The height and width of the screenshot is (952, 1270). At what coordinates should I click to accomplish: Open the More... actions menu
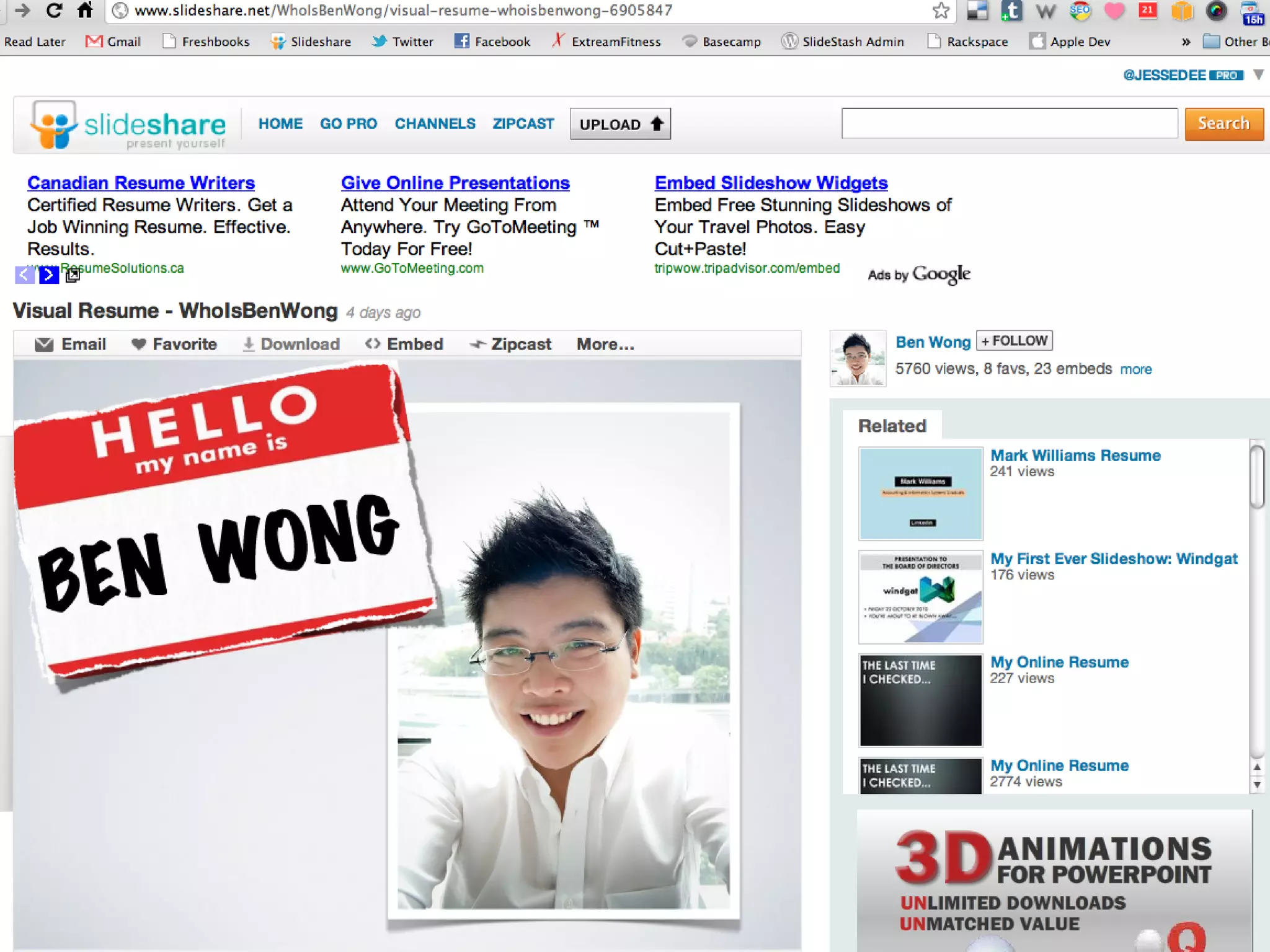(x=605, y=344)
